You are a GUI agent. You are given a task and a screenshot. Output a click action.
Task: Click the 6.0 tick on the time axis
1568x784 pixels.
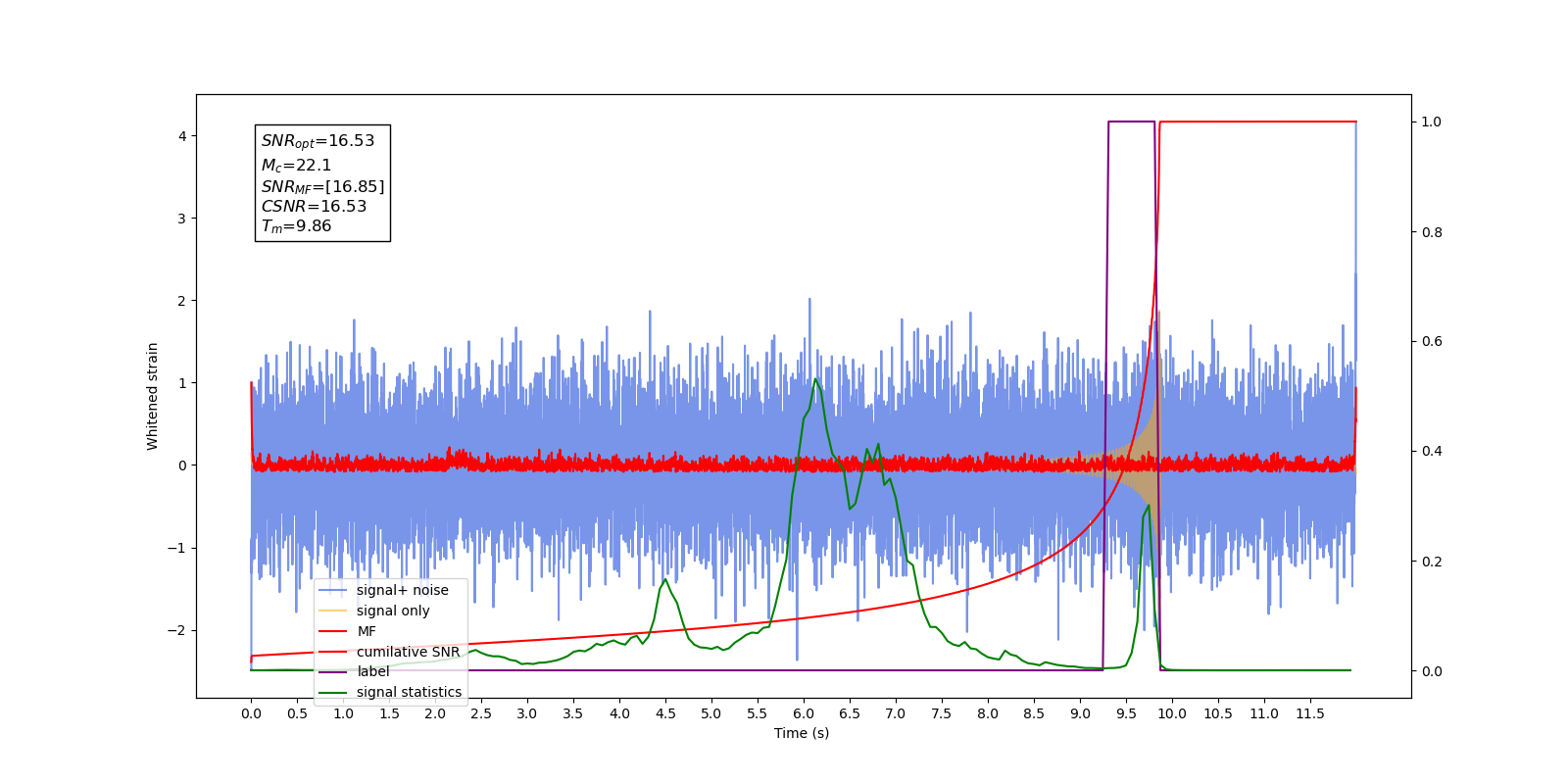pyautogui.click(x=804, y=713)
